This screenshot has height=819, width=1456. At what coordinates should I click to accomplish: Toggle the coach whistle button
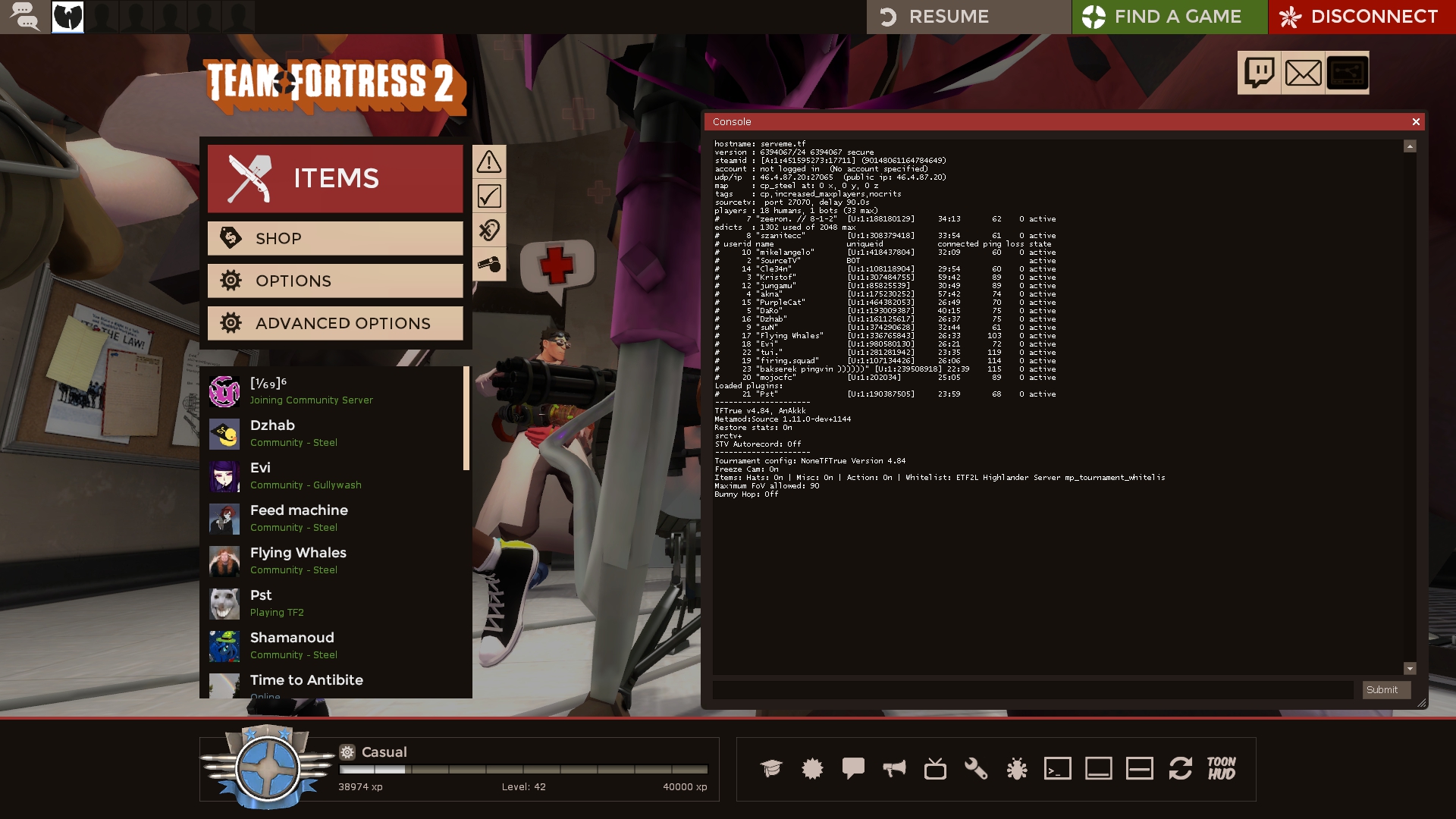(x=489, y=264)
